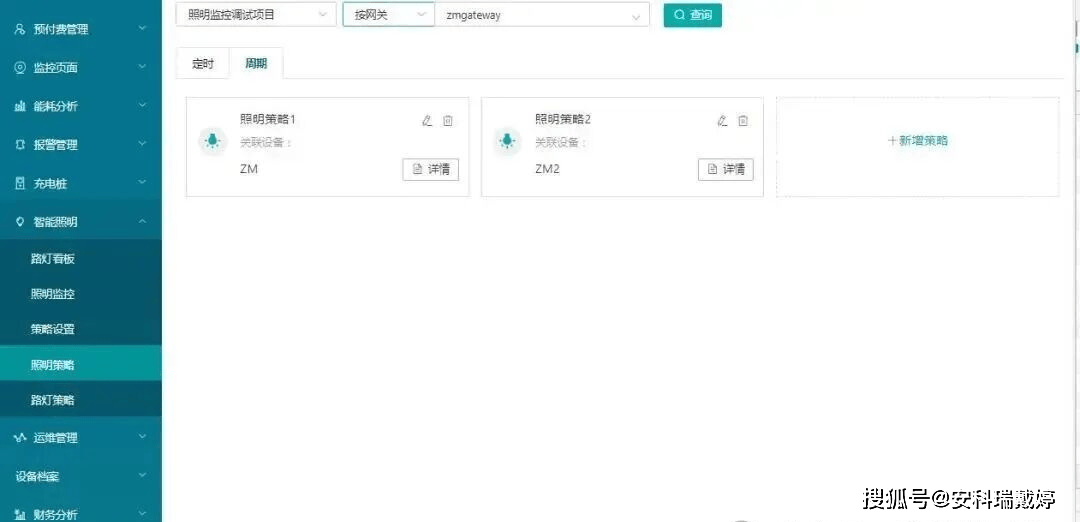This screenshot has height=522, width=1080.
Task: Expand the 监控页面 menu chevron
Action: tap(142, 67)
